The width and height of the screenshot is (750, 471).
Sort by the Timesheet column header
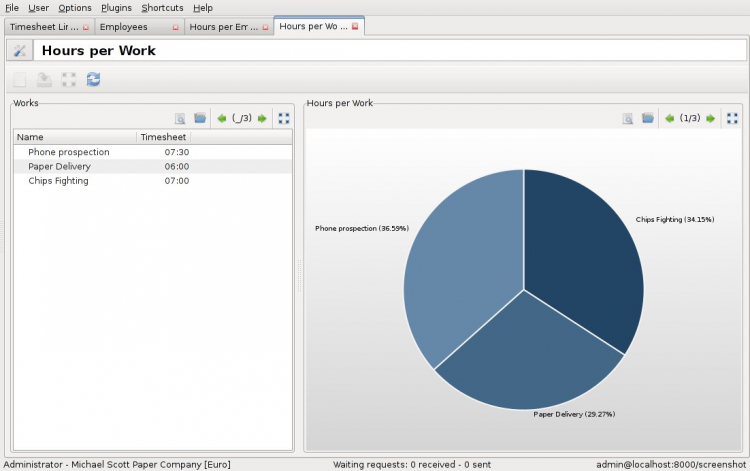click(164, 137)
